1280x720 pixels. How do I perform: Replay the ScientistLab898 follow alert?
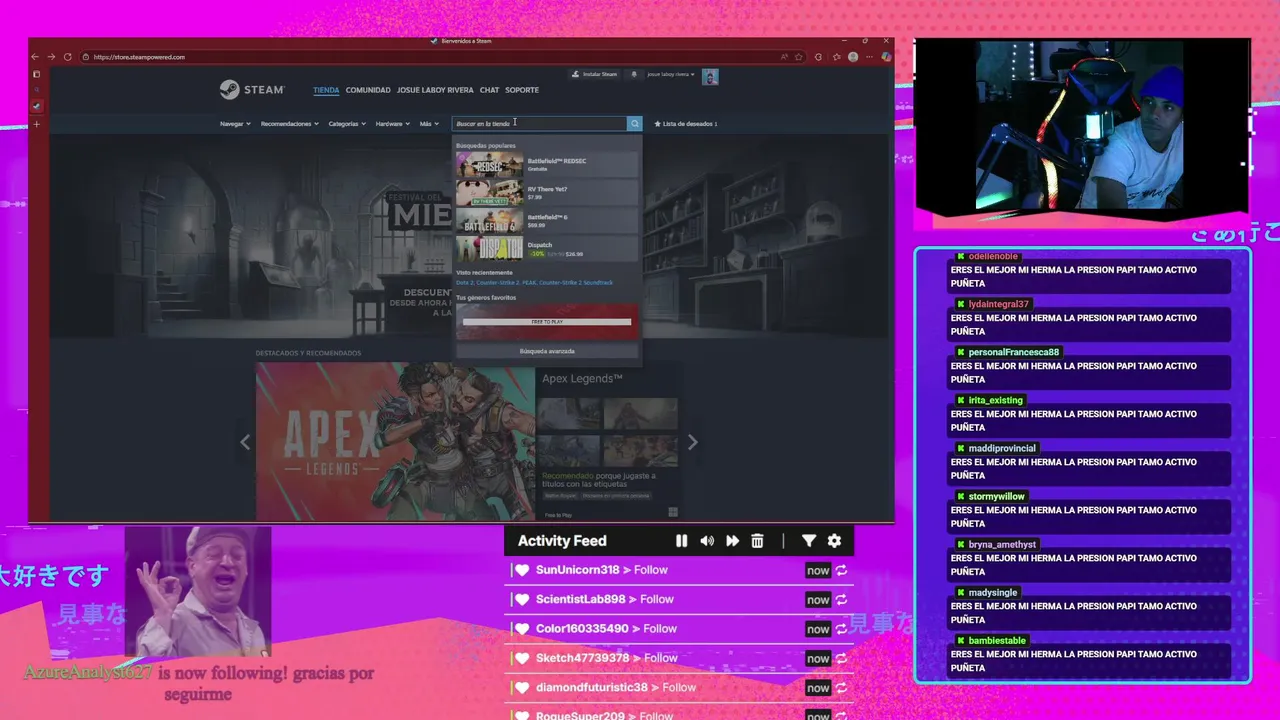click(842, 599)
